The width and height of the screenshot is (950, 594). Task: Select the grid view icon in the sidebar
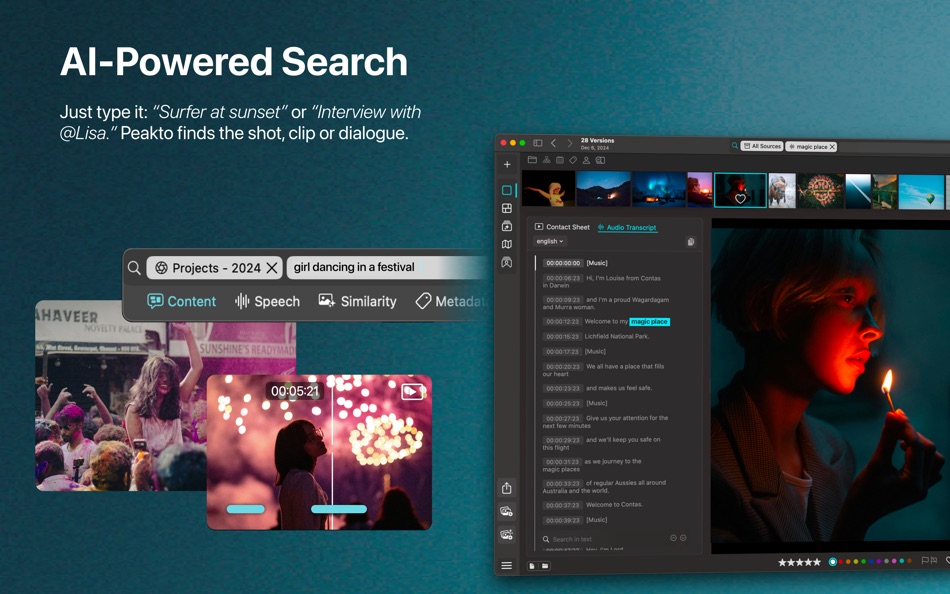507,208
